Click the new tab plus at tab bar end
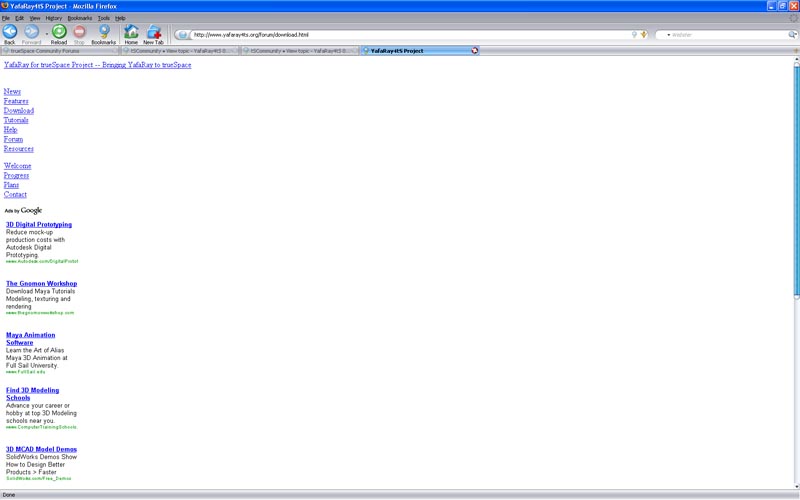The height and width of the screenshot is (500, 800). pos(796,51)
